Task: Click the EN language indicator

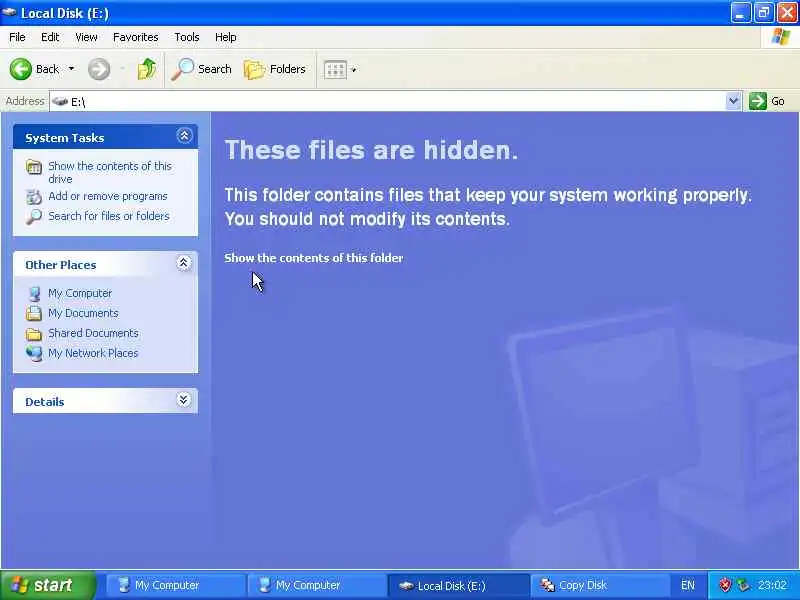Action: pyautogui.click(x=688, y=585)
